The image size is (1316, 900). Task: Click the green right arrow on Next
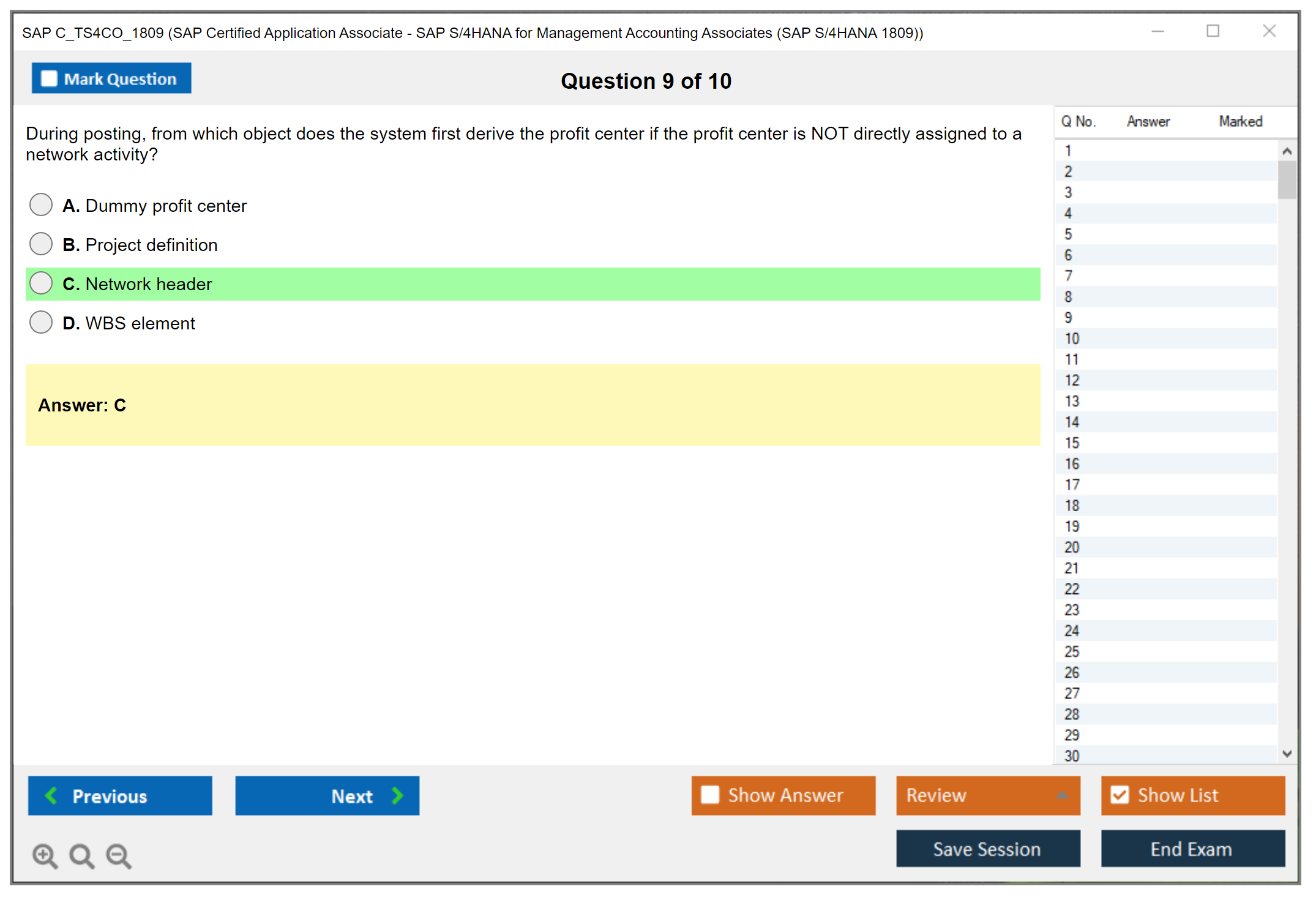tap(397, 795)
